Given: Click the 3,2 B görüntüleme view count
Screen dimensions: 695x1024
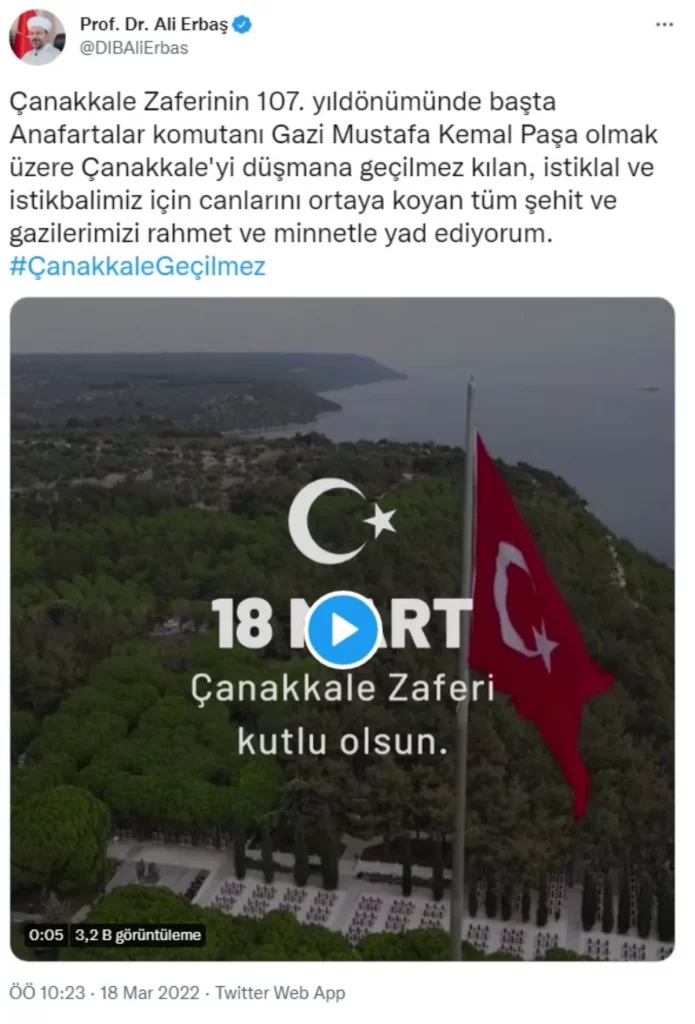Looking at the screenshot, I should click(x=137, y=935).
